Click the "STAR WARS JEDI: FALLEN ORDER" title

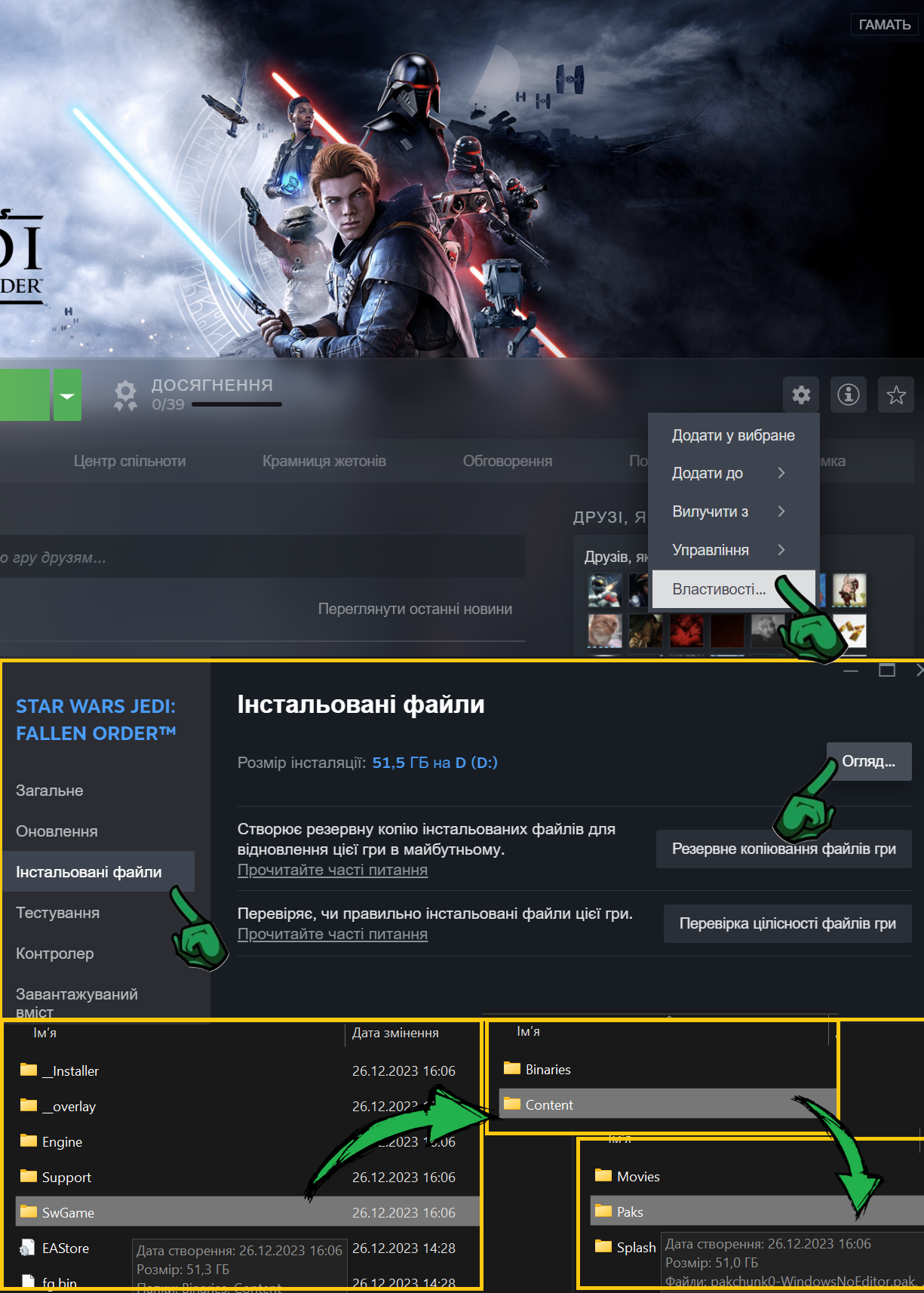pos(97,720)
